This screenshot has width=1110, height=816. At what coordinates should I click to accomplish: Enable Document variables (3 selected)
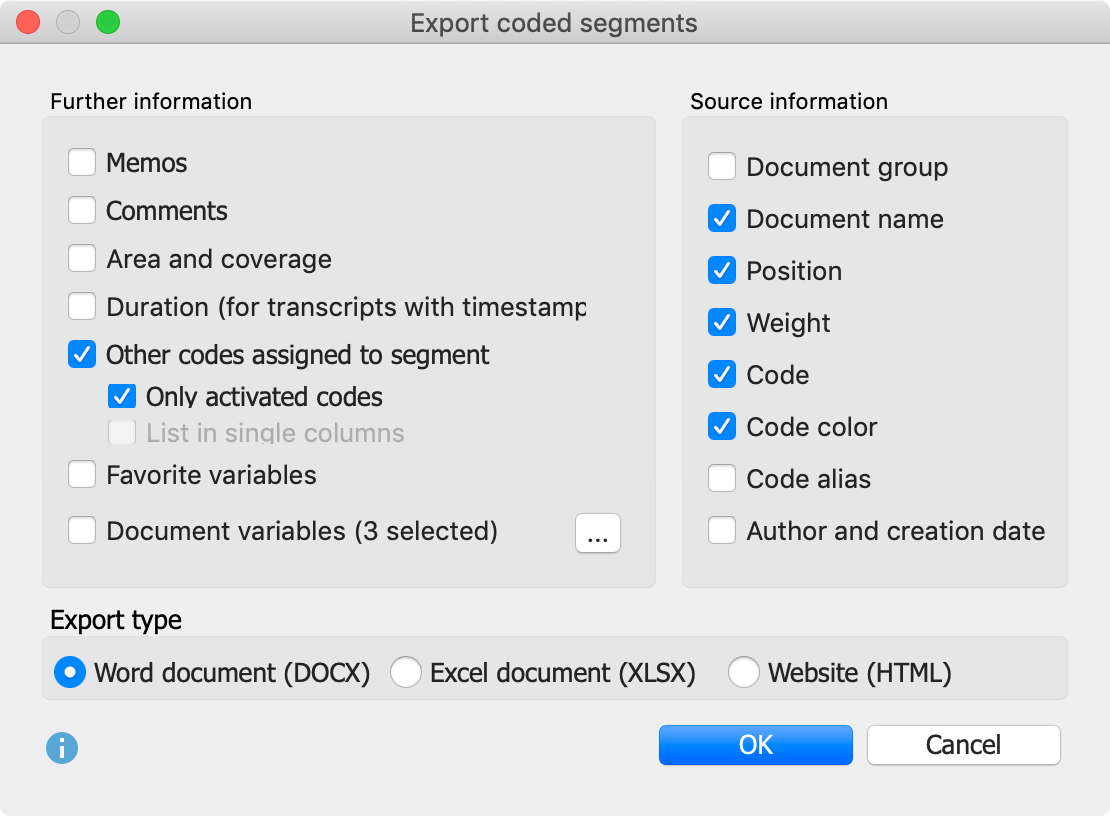(82, 530)
